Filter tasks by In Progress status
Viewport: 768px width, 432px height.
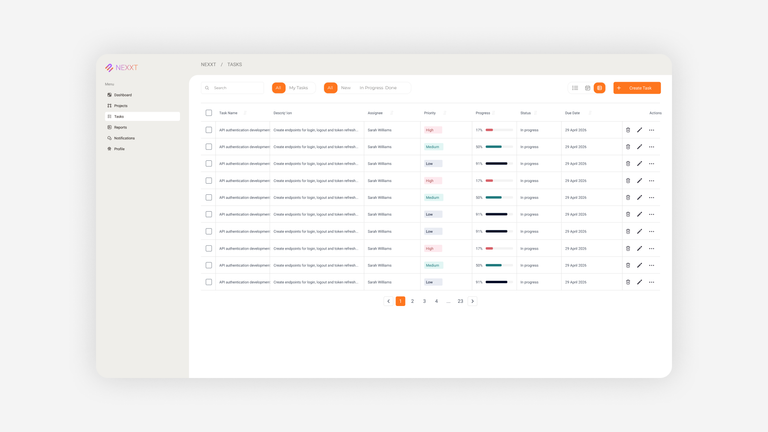[x=371, y=88]
